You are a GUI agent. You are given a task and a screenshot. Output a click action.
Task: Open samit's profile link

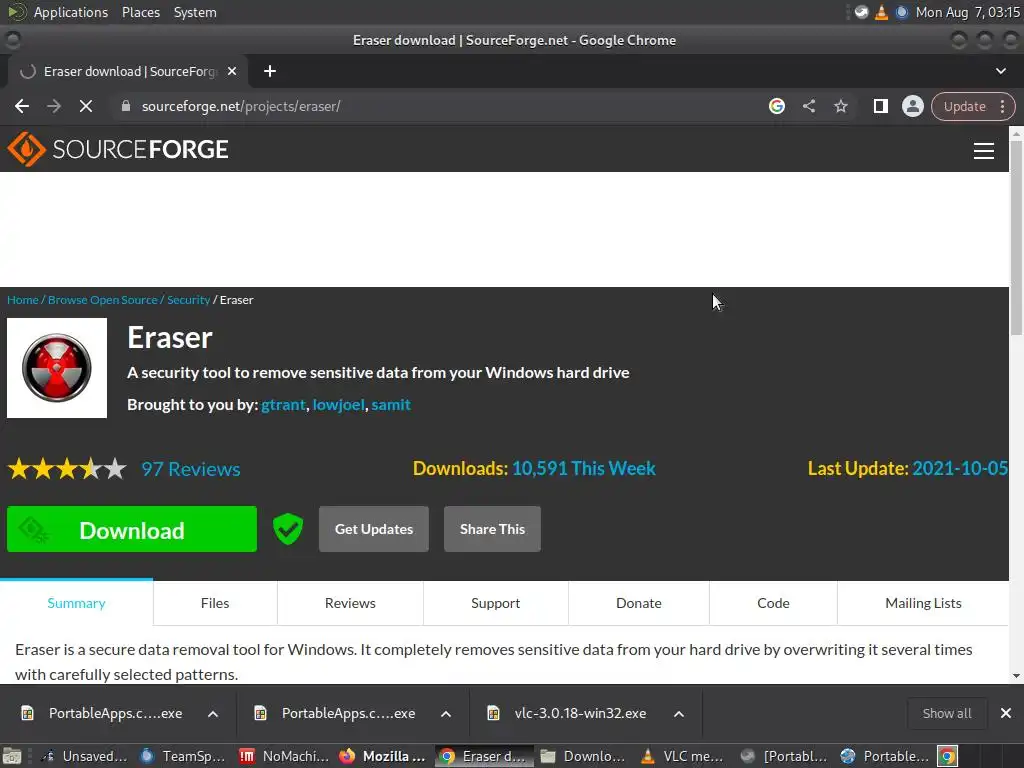pos(391,405)
